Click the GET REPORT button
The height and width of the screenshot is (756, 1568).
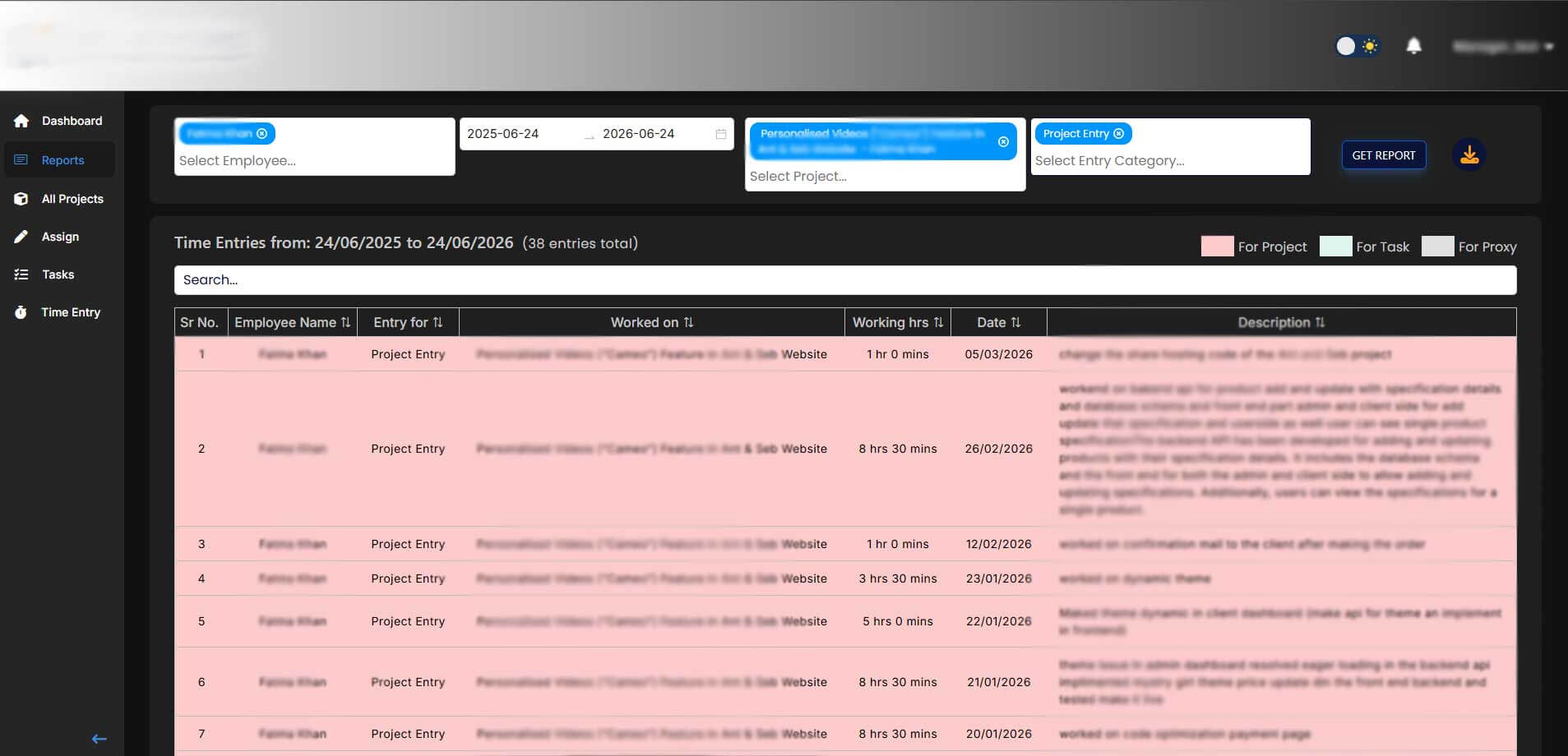coord(1384,155)
